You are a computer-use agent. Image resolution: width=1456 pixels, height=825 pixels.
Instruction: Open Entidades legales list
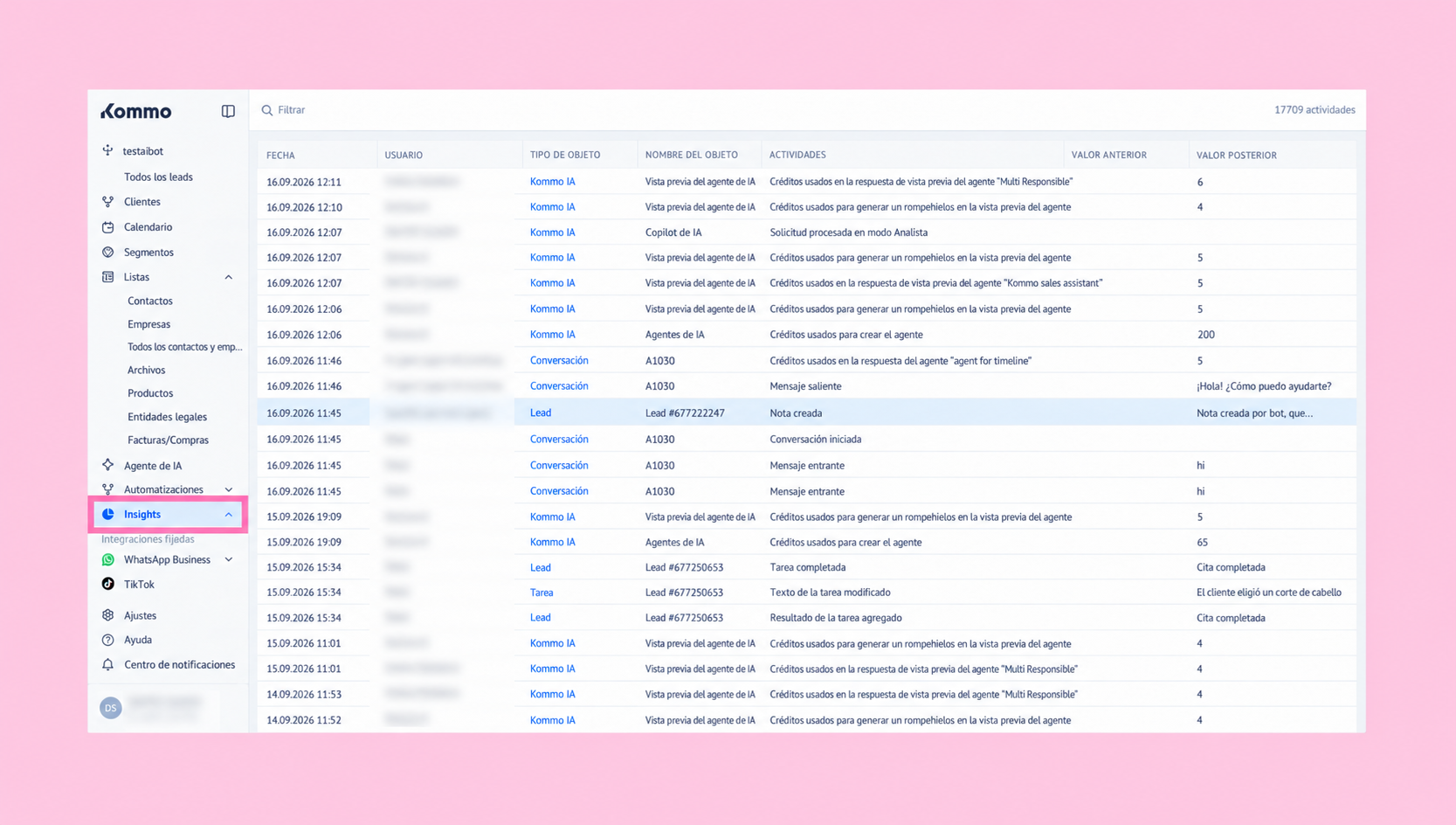[167, 417]
